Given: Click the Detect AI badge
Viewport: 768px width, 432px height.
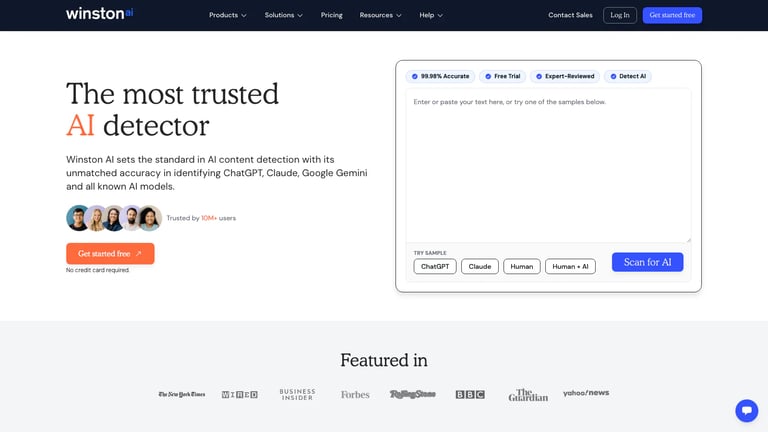Looking at the screenshot, I should [x=627, y=76].
